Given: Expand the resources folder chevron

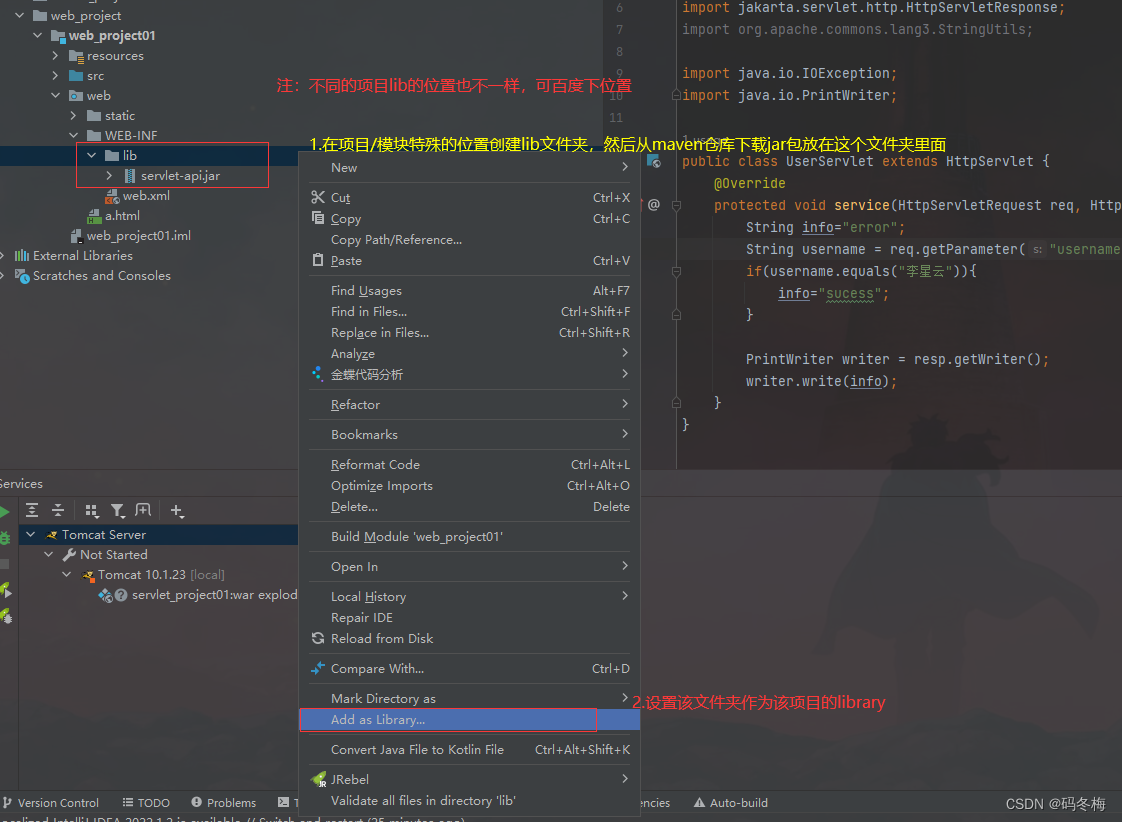Looking at the screenshot, I should [x=55, y=55].
